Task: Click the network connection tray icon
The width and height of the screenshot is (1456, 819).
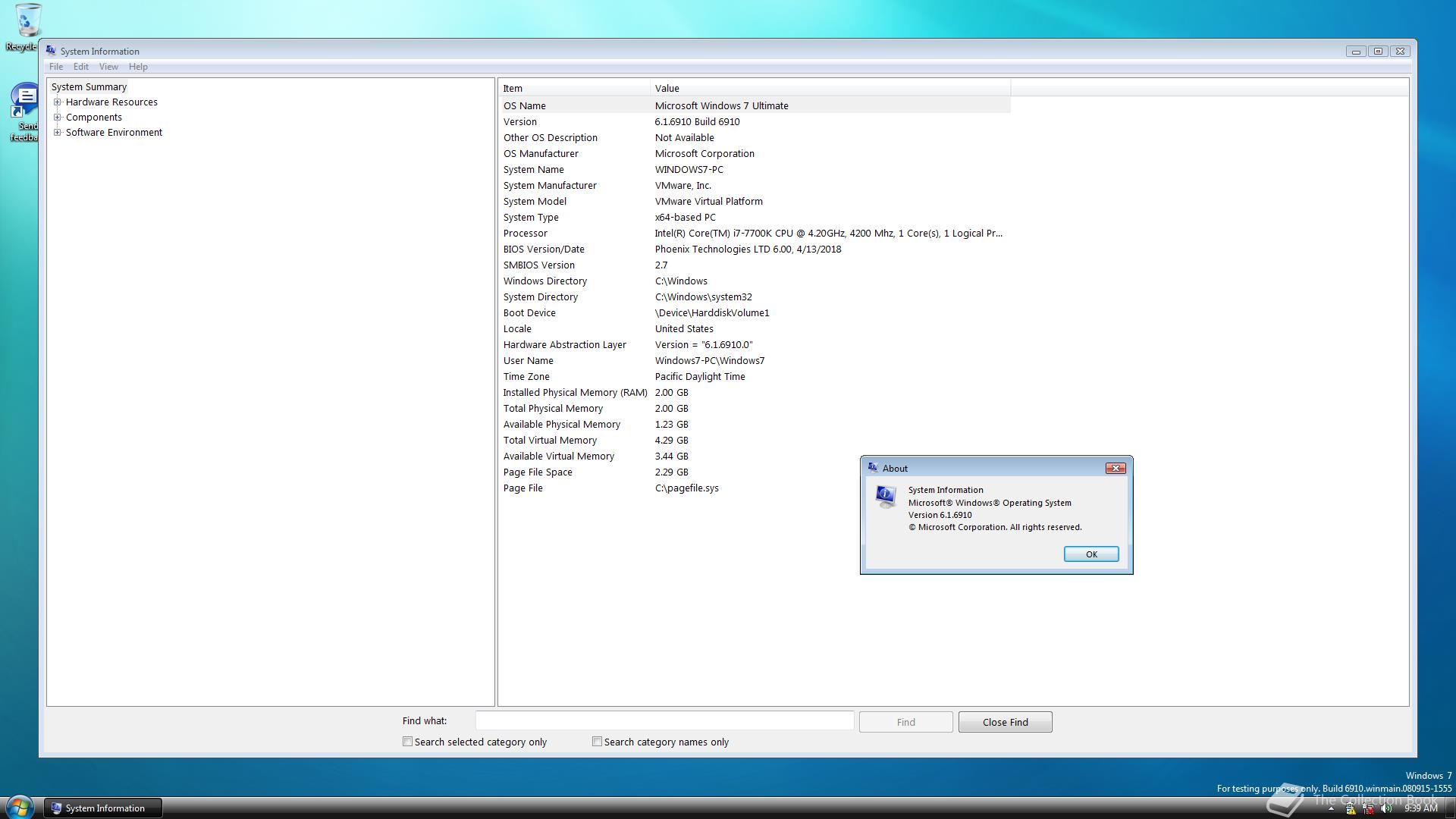Action: pyautogui.click(x=1368, y=809)
